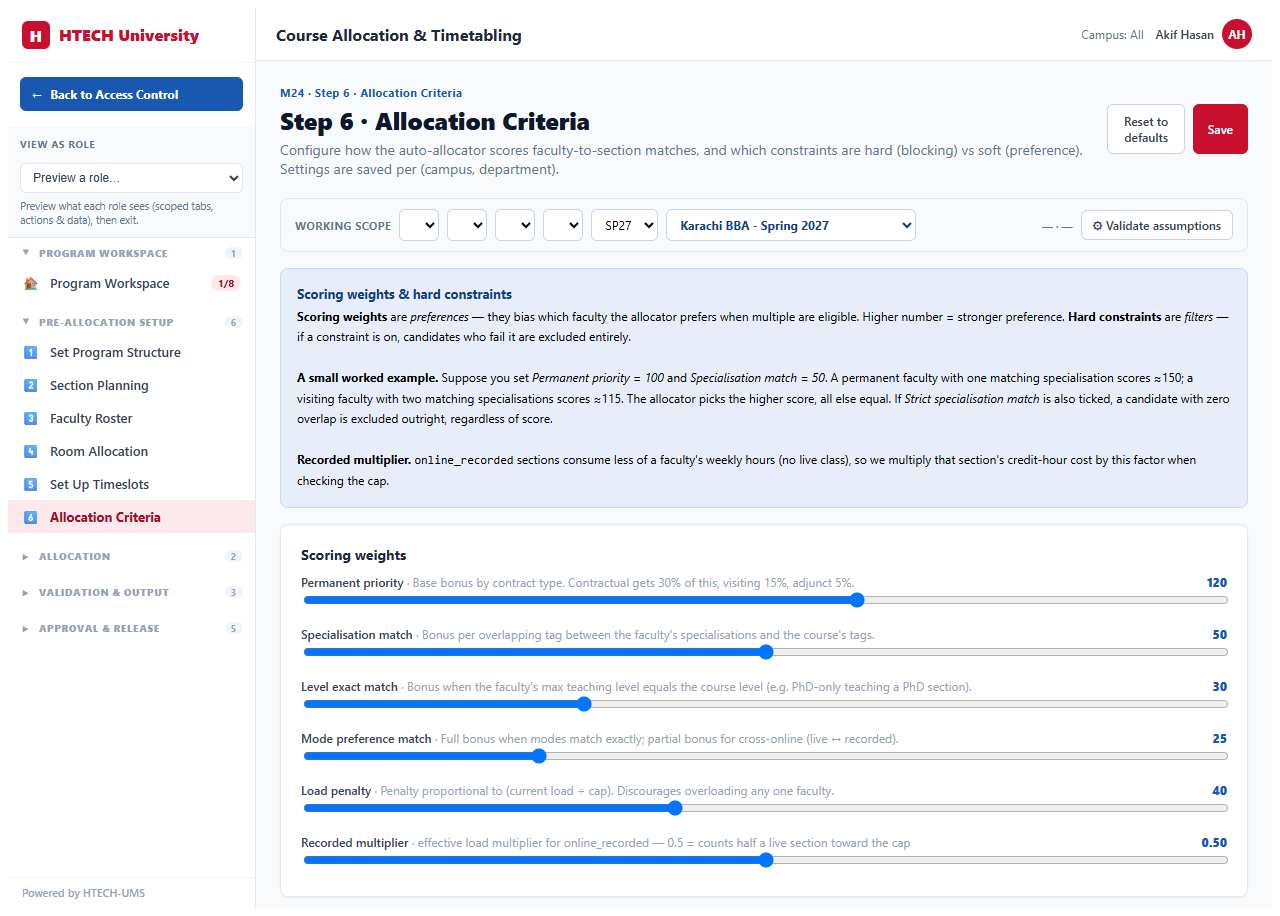Viewport: 1280px width, 916px height.
Task: Open the first empty Working Scope dropdown
Action: (419, 225)
